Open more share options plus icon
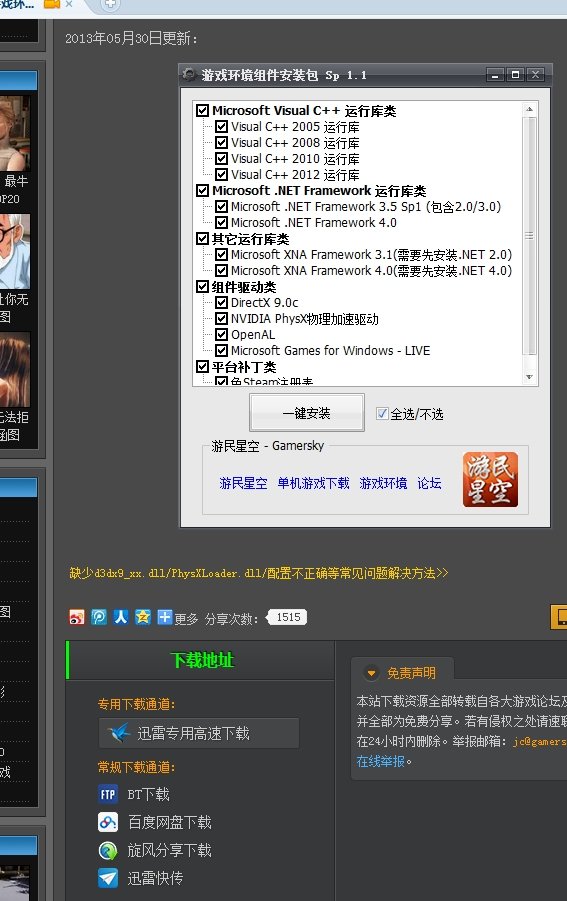567x901 pixels. pyautogui.click(x=164, y=617)
